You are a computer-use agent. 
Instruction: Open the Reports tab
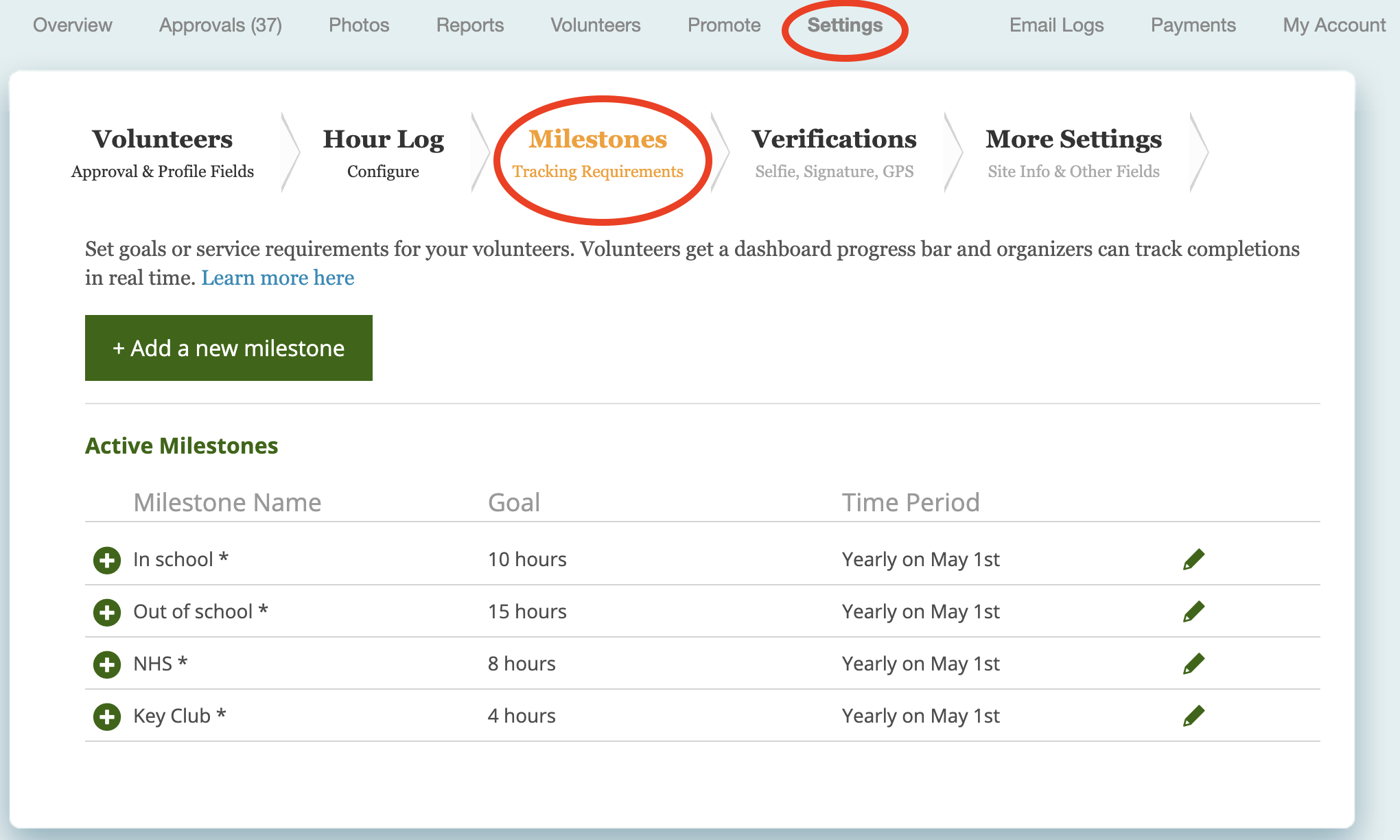470,25
